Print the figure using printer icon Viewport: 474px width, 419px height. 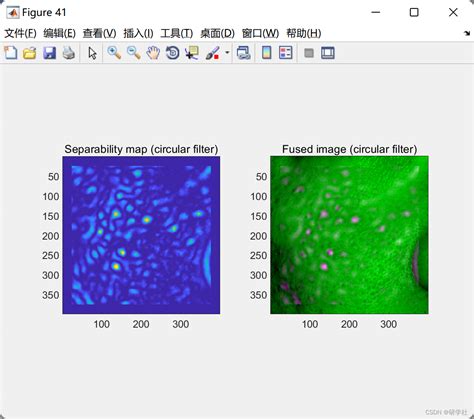pos(69,53)
